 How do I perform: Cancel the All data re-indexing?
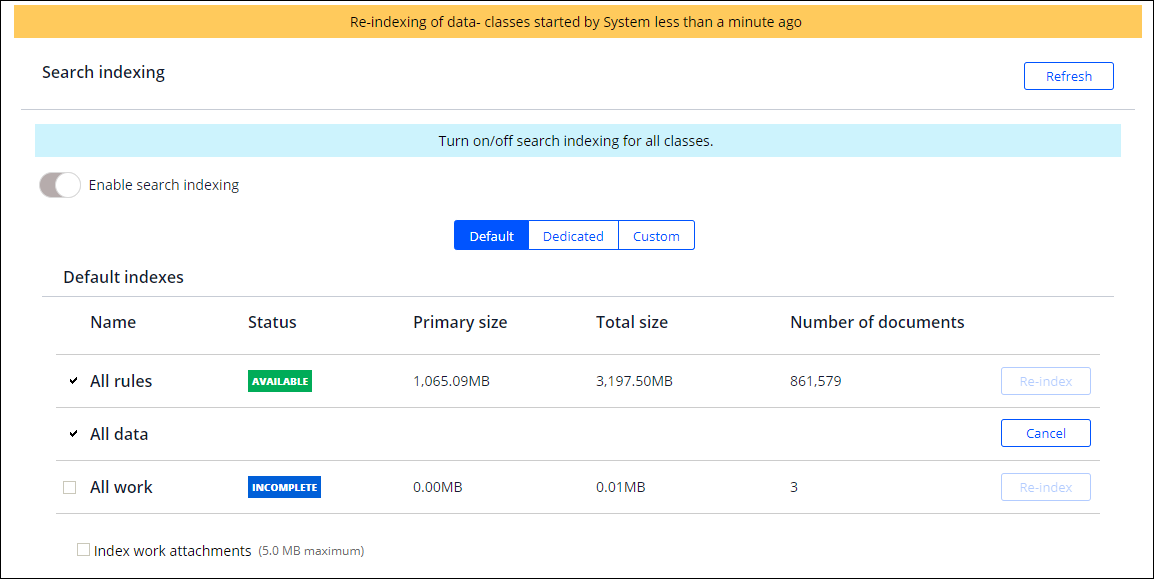[x=1045, y=433]
